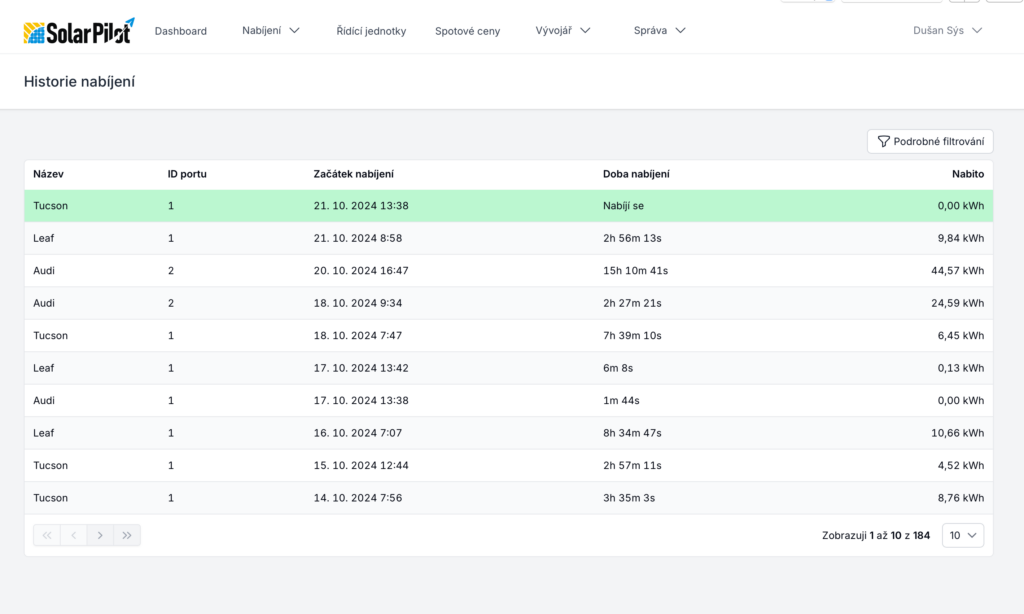Expand the Nabíjení menu
Viewport: 1024px width, 614px height.
point(271,31)
